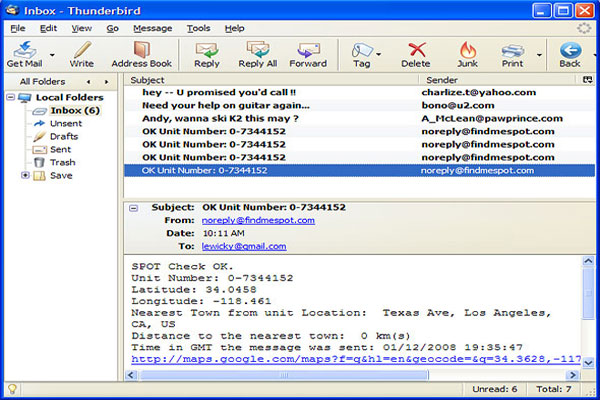The width and height of the screenshot is (600, 400).
Task: Select sender charlize.t@yahoo.com
Action: (479, 92)
